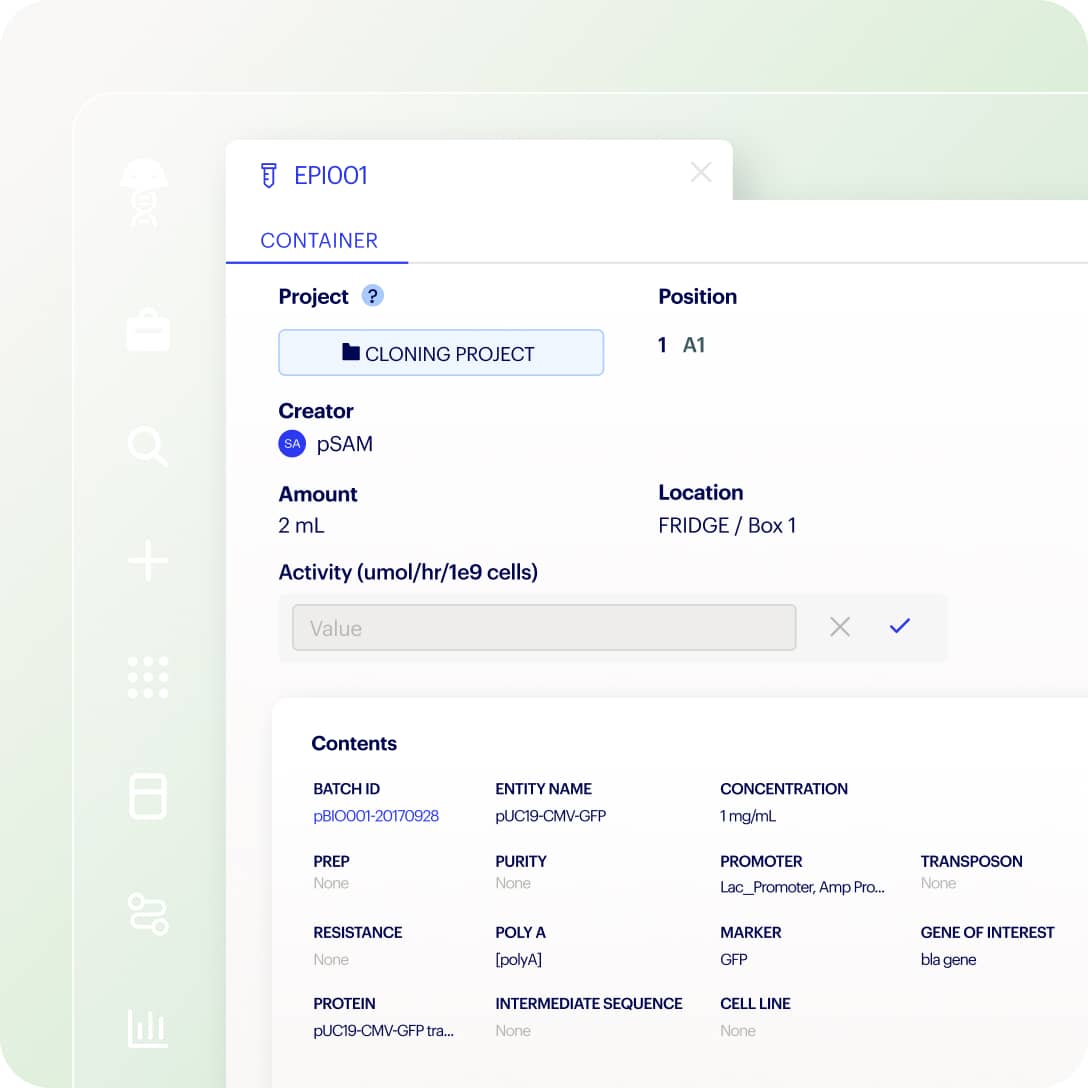
Task: Open batch link pBIO001-20170928
Action: (375, 816)
